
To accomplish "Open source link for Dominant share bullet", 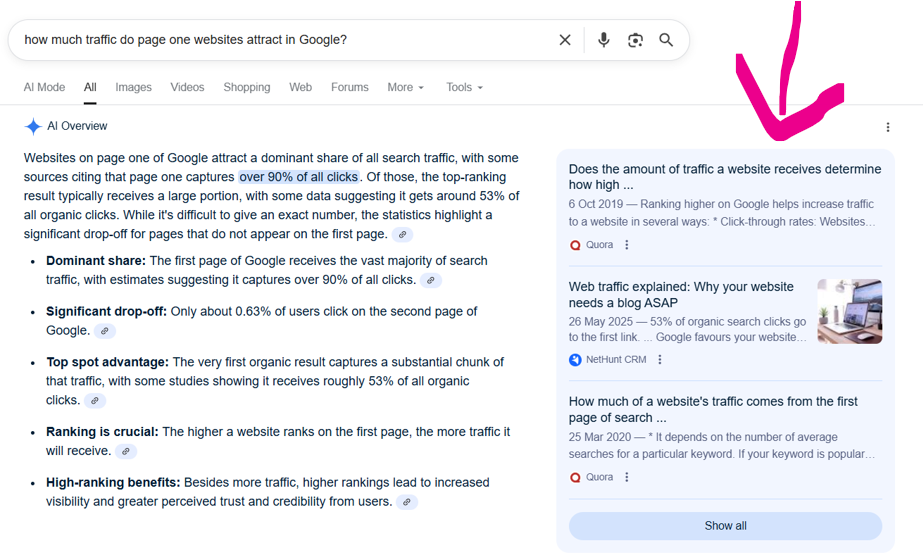I will point(431,280).
